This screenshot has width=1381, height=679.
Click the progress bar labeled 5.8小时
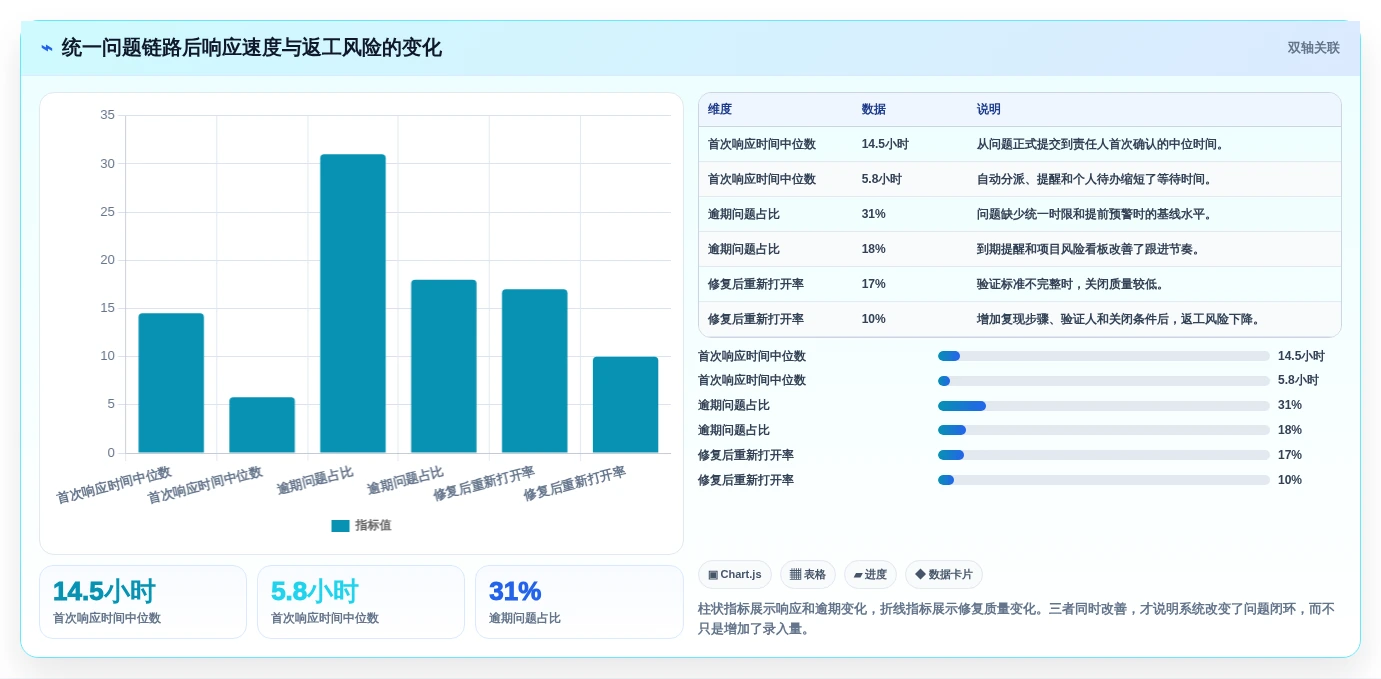tap(1104, 381)
